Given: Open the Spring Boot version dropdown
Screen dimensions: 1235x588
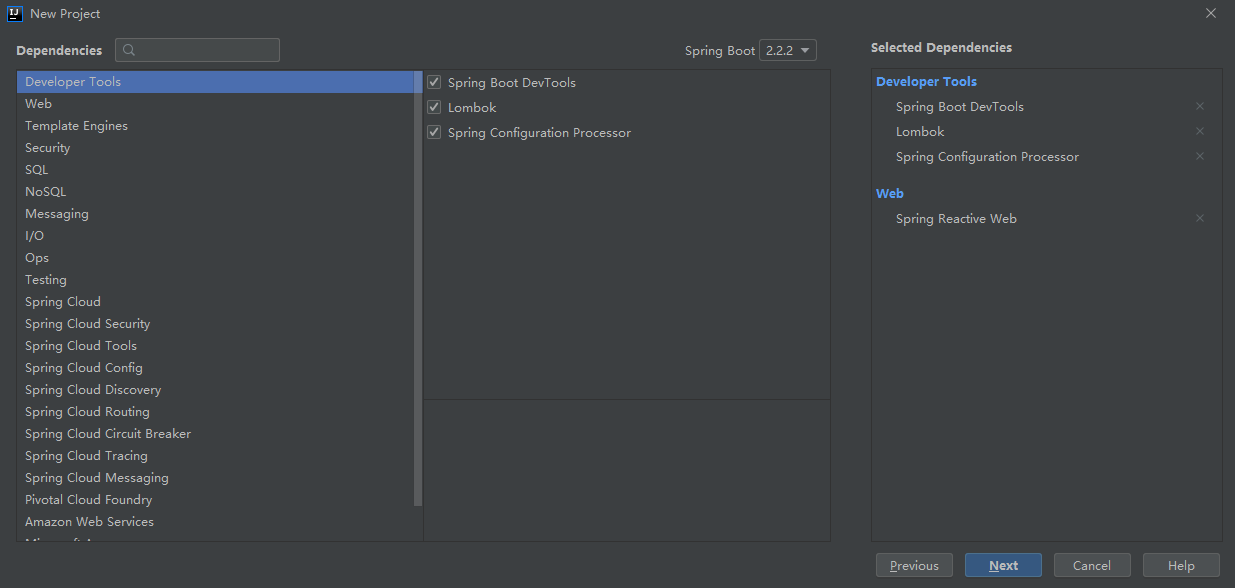Looking at the screenshot, I should pyautogui.click(x=788, y=51).
